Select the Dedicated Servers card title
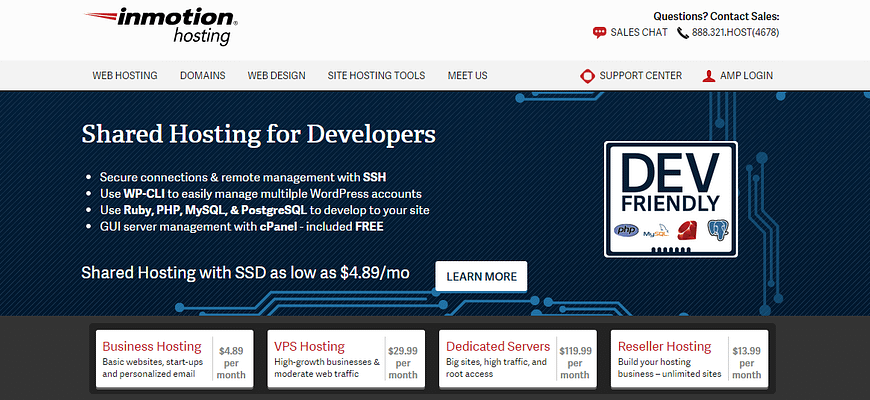Image resolution: width=870 pixels, height=400 pixels. click(x=498, y=347)
